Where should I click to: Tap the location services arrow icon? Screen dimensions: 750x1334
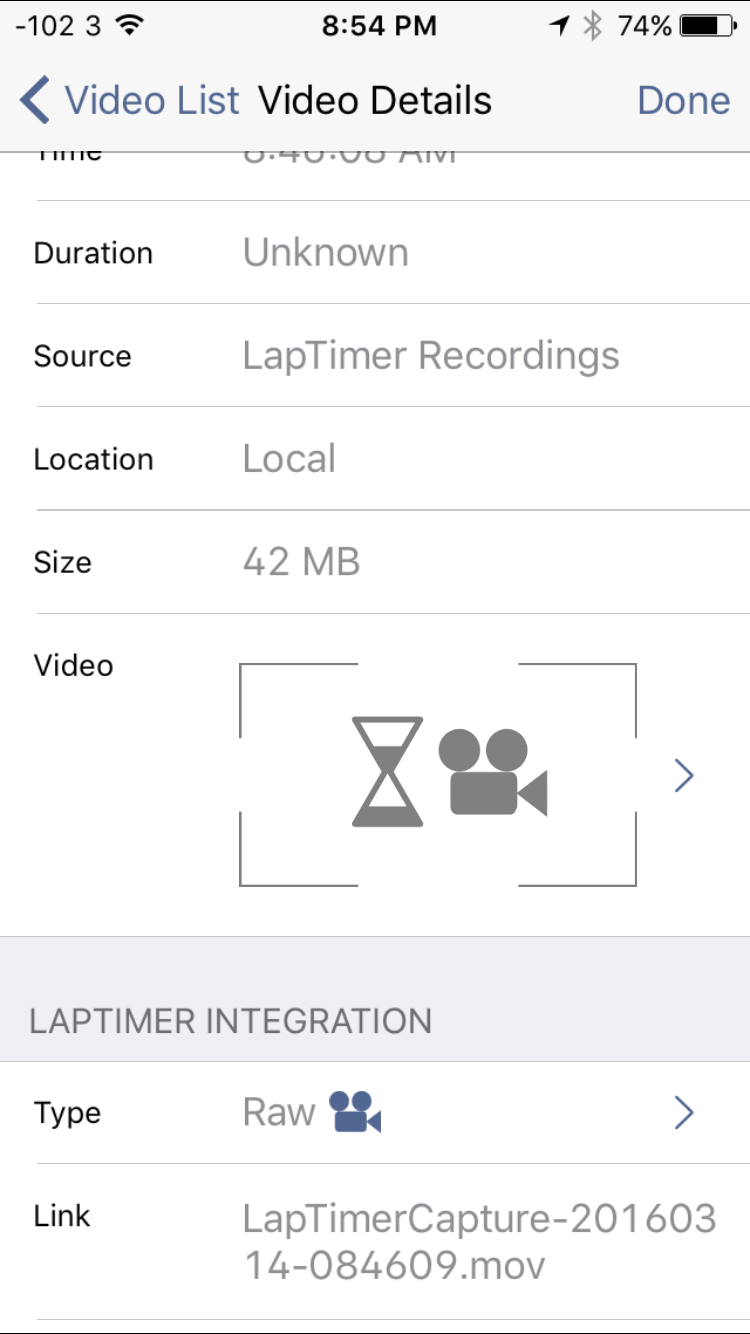(x=559, y=27)
